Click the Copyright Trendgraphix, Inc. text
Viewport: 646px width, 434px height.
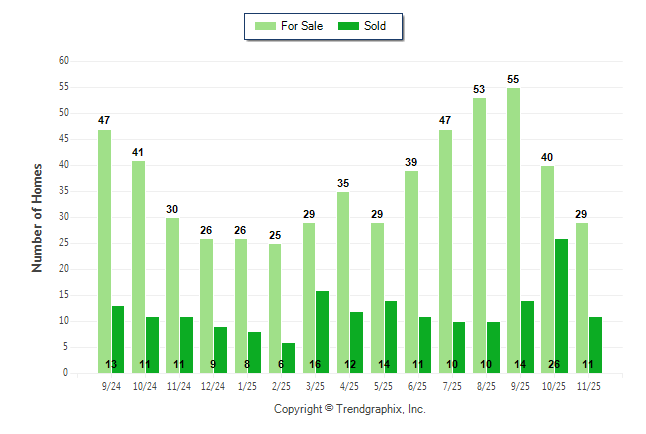point(350,409)
